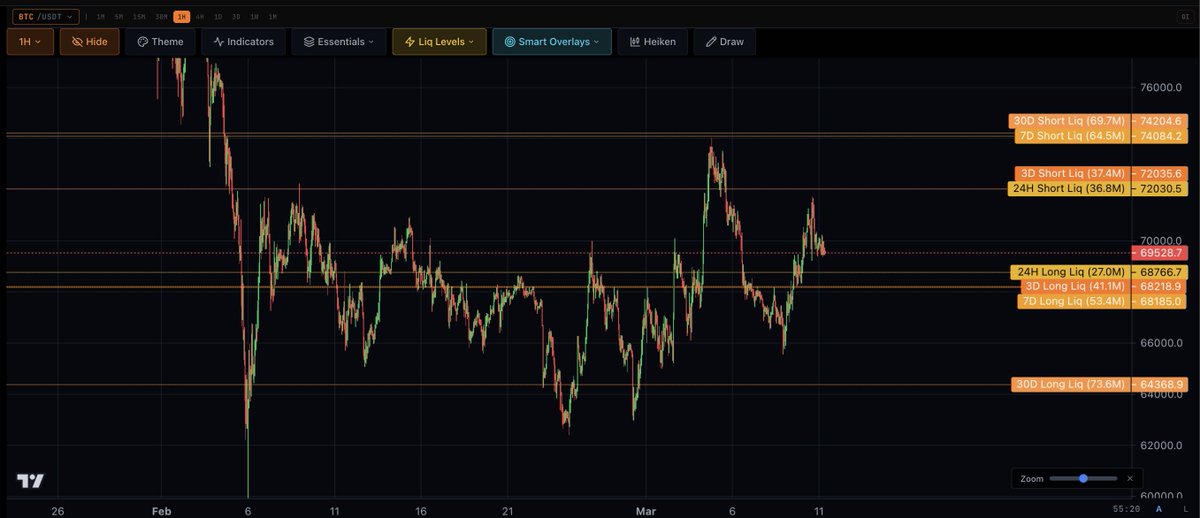Switch to the 3D timeframe

coord(236,17)
